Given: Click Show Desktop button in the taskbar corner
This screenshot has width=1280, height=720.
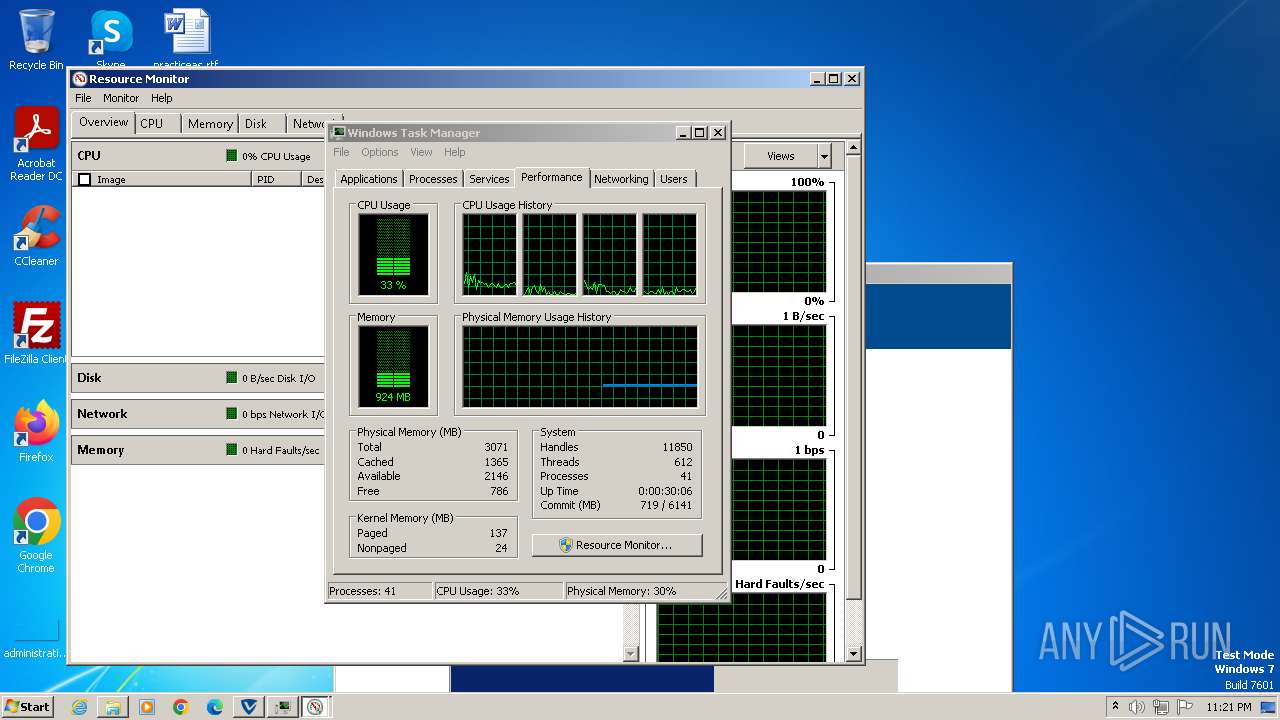Looking at the screenshot, I should pos(1269,707).
